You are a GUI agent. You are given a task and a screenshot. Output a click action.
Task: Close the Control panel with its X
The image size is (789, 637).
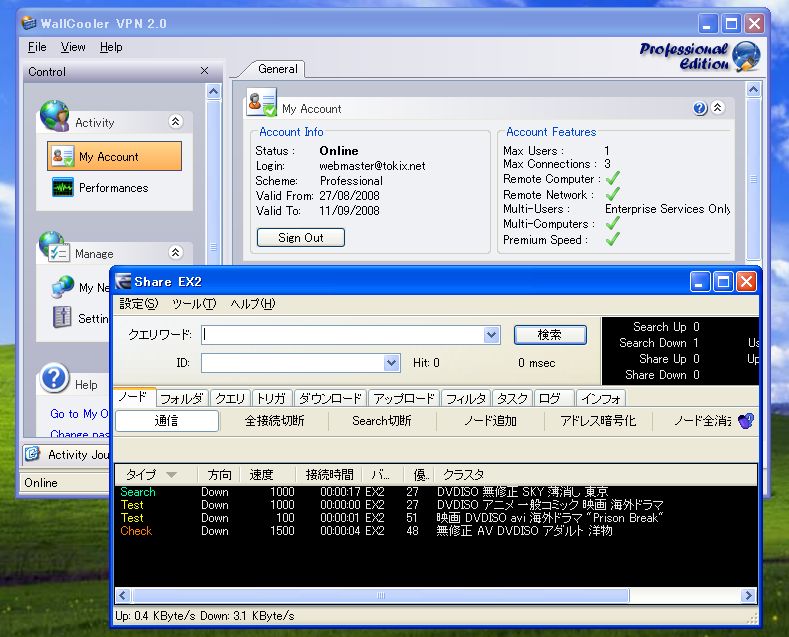click(x=204, y=71)
